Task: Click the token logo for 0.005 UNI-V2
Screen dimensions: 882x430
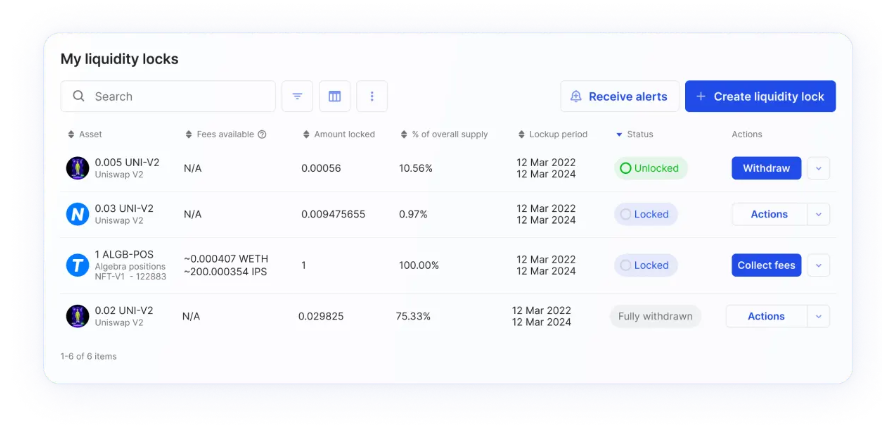Action: tap(78, 168)
